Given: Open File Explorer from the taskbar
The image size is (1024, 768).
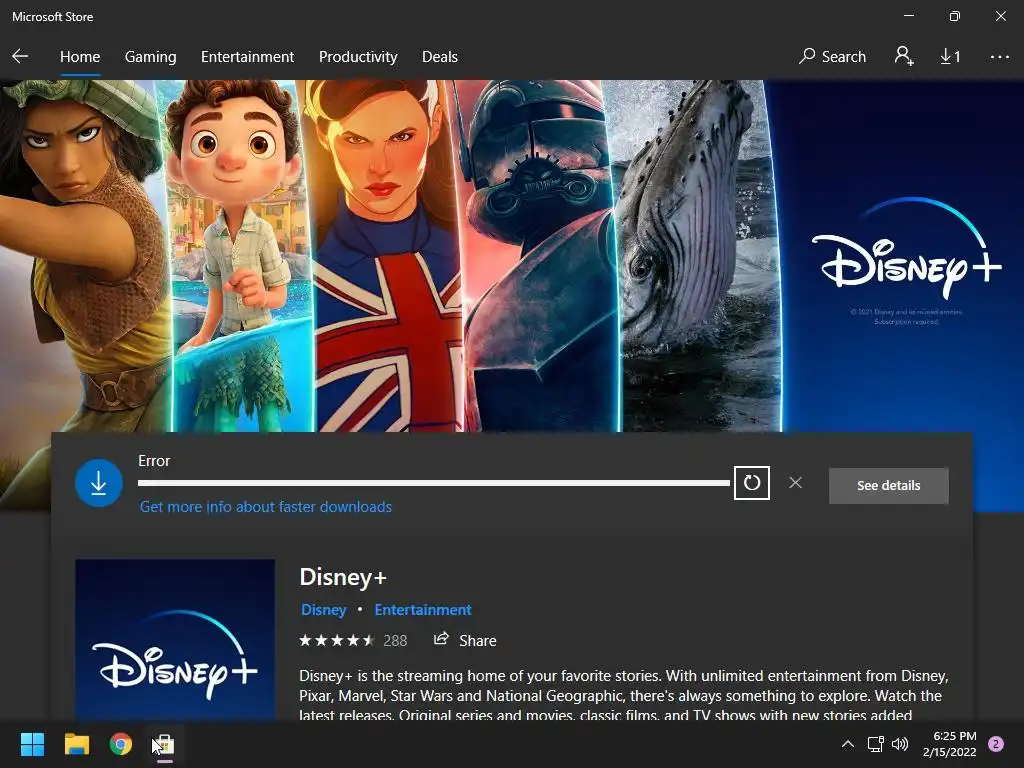Looking at the screenshot, I should click(x=76, y=744).
